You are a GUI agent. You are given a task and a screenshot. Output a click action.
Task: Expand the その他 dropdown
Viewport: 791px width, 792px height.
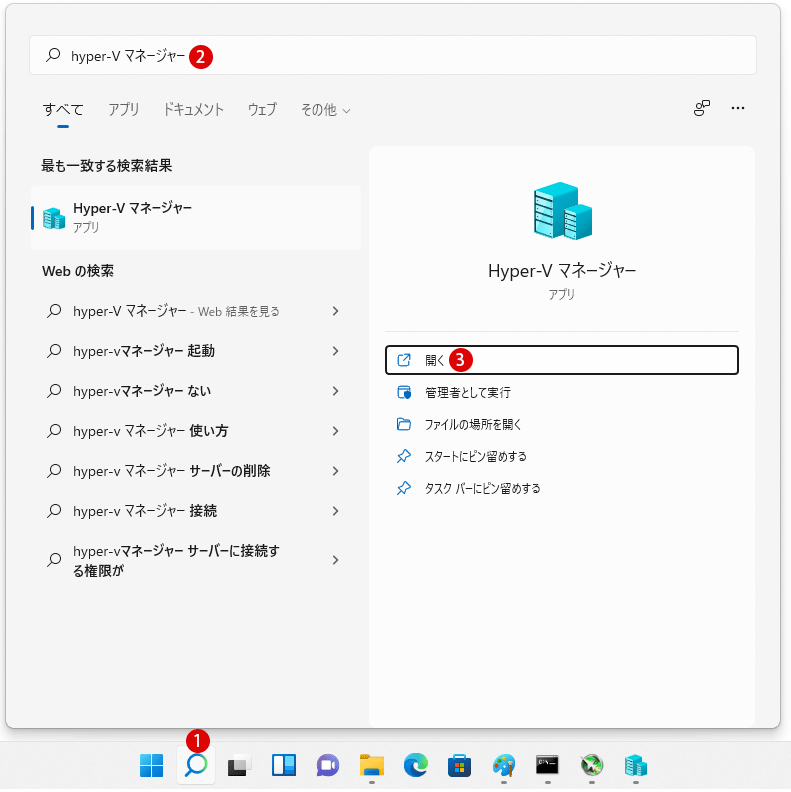[325, 110]
